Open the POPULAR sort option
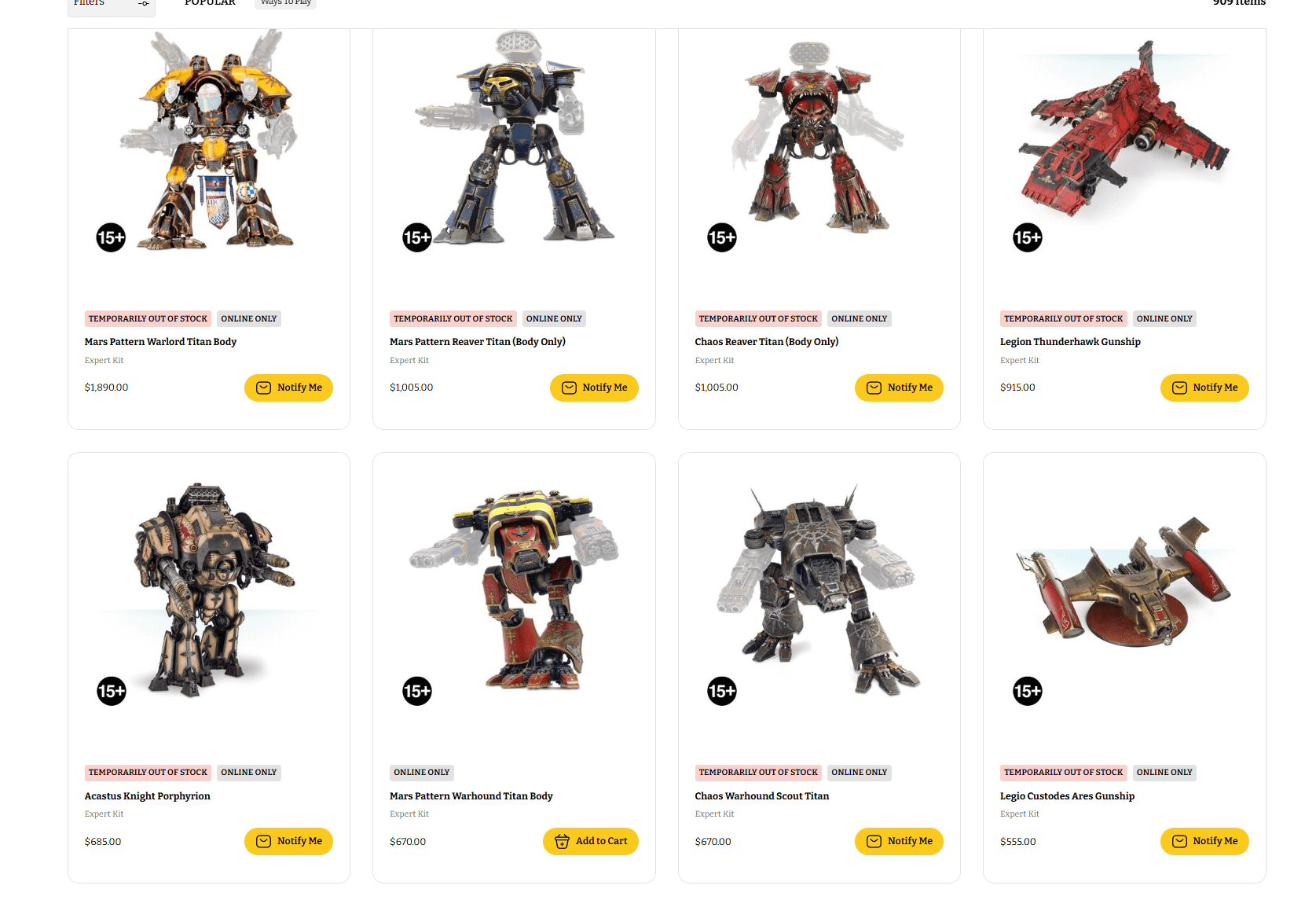The image size is (1316, 900). (x=210, y=3)
